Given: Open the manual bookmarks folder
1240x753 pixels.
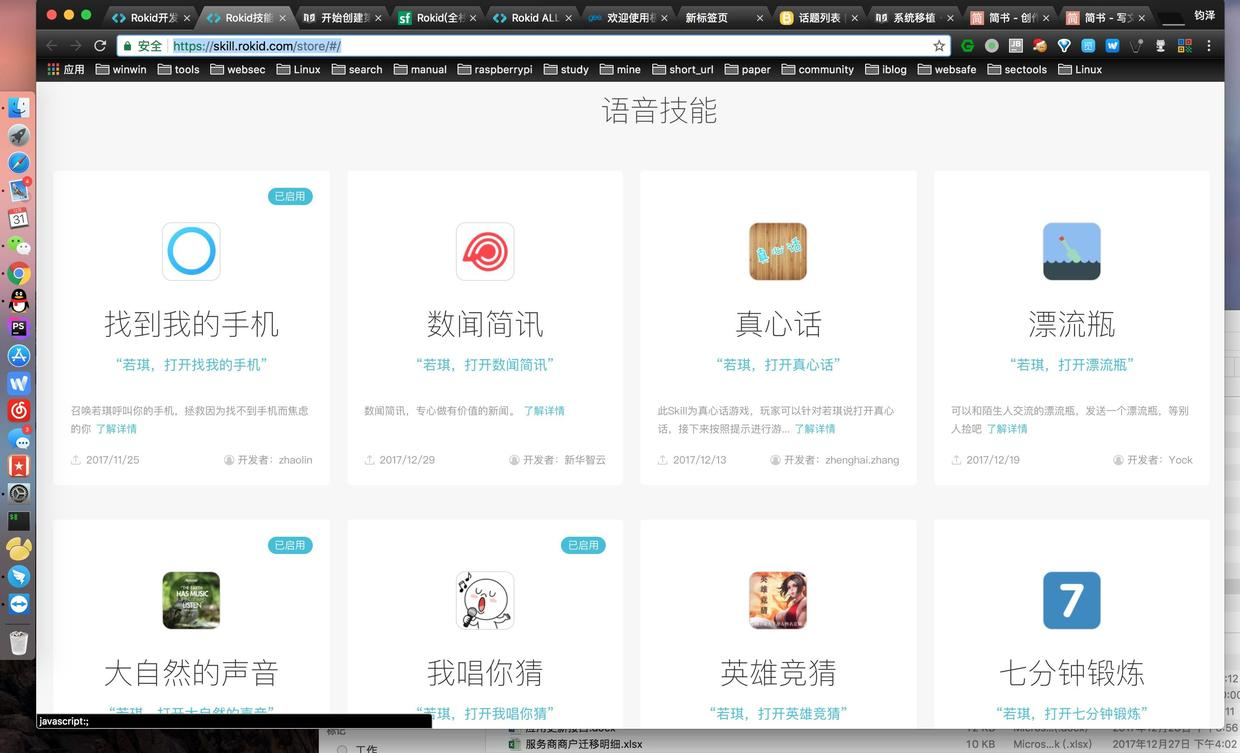Looking at the screenshot, I should coord(420,70).
